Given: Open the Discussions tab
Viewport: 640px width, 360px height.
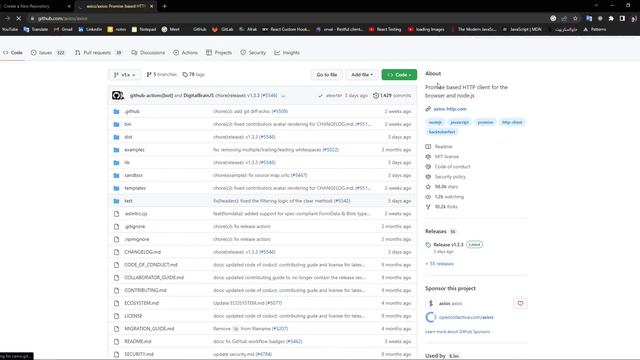Looking at the screenshot, I should (x=148, y=53).
